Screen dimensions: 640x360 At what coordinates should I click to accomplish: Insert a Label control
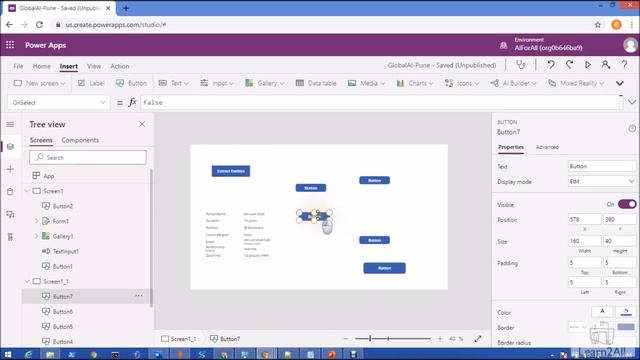pyautogui.click(x=91, y=83)
